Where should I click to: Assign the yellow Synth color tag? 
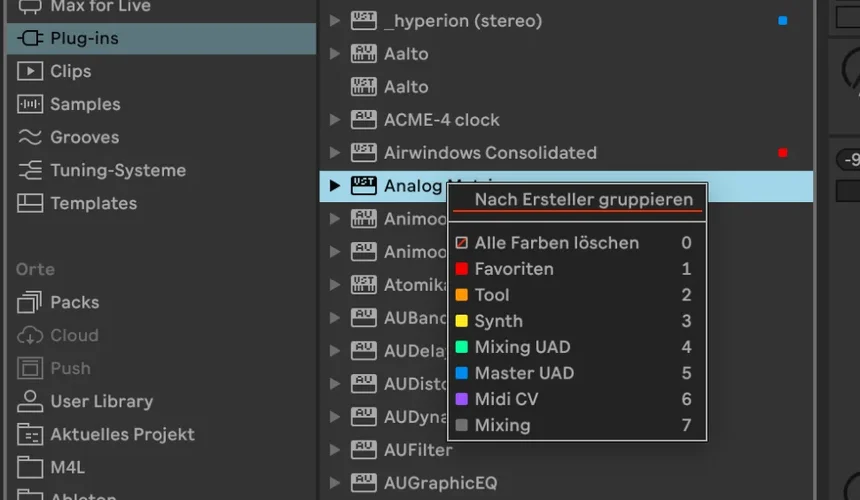[498, 321]
